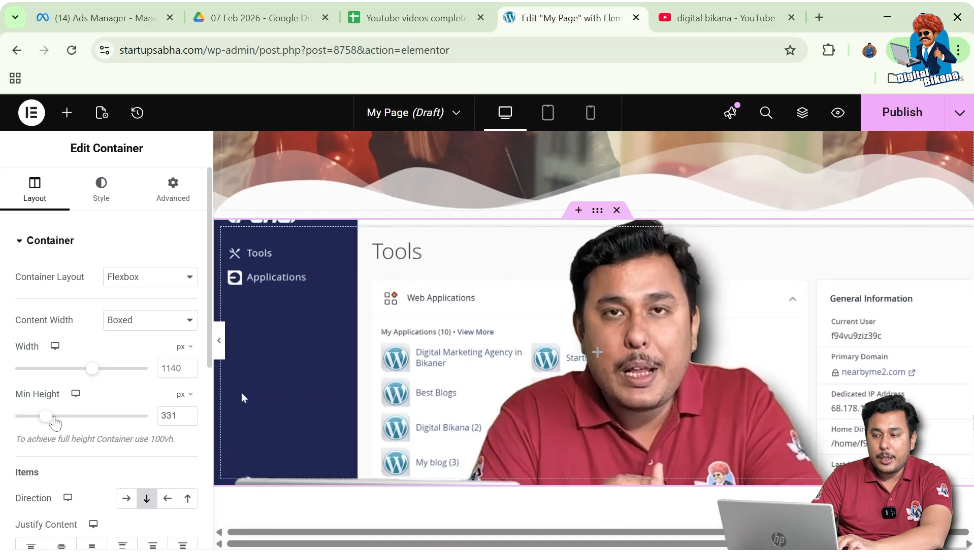Switch to Tablet responsive view
Viewport: 974px width, 552px height.
tap(548, 113)
